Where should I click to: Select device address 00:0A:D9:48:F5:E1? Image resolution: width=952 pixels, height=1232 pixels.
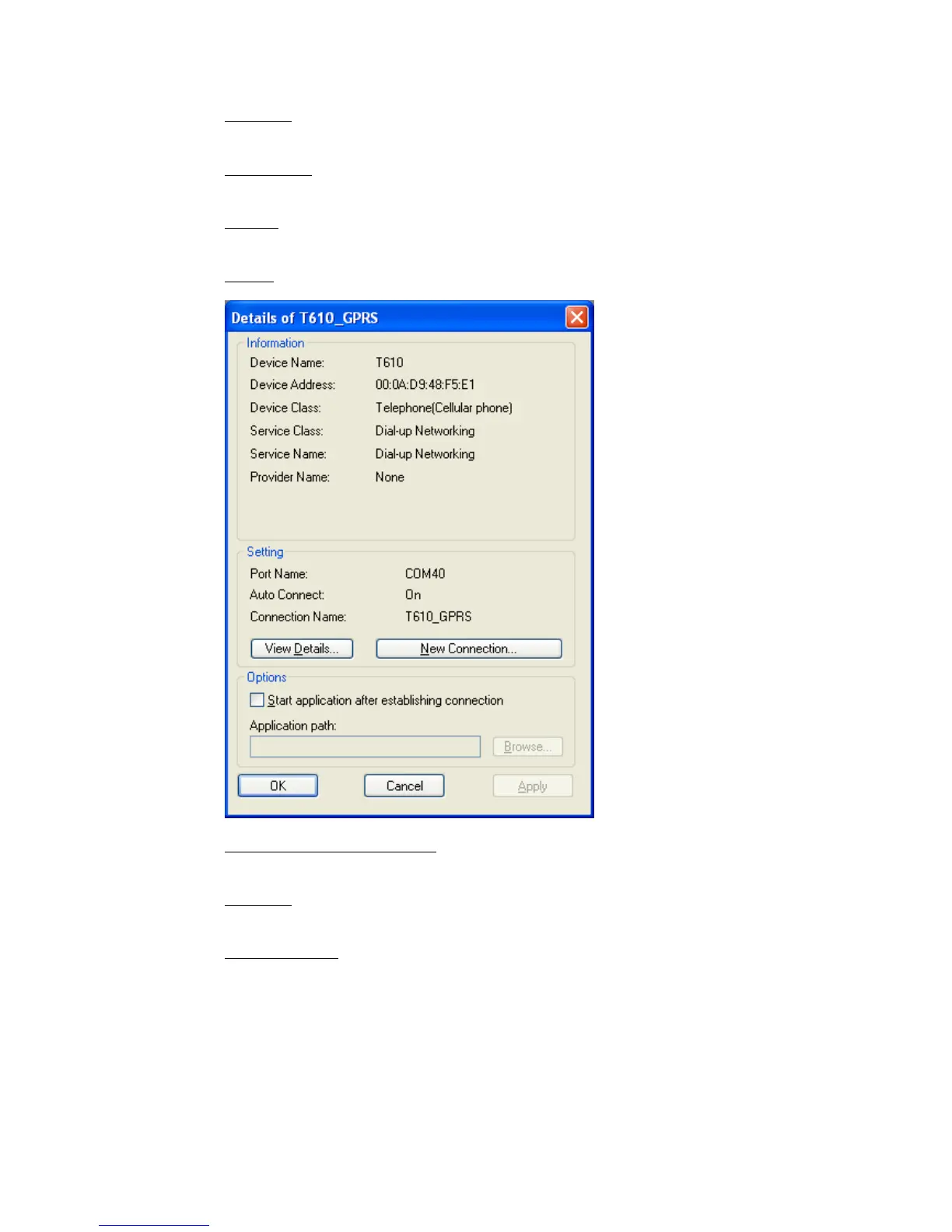click(425, 385)
